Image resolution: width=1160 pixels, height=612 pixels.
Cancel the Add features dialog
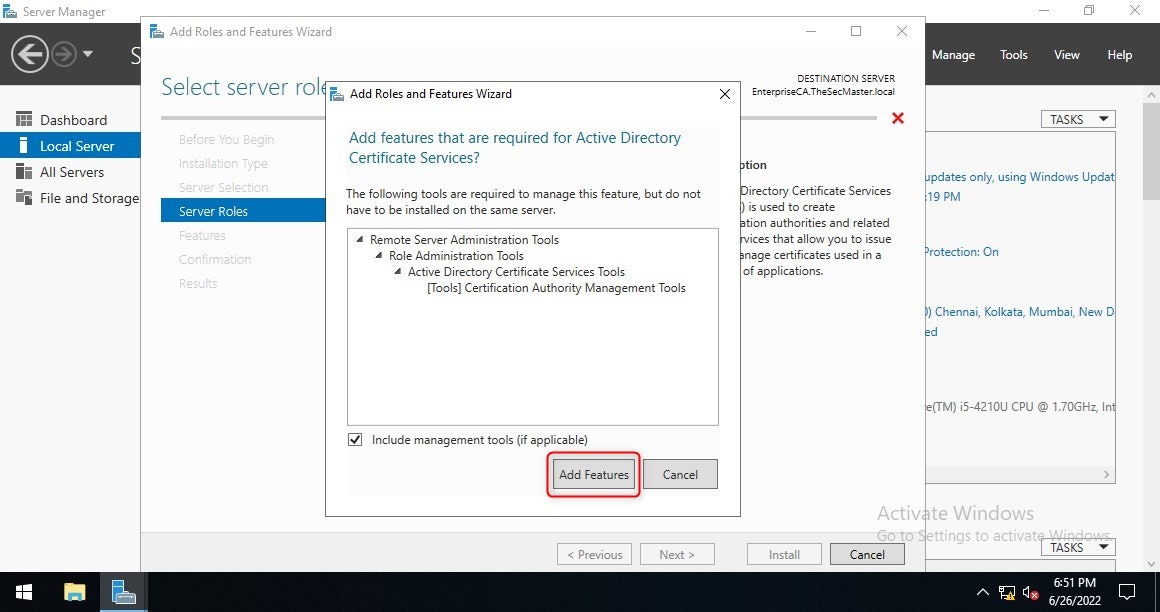click(x=680, y=474)
